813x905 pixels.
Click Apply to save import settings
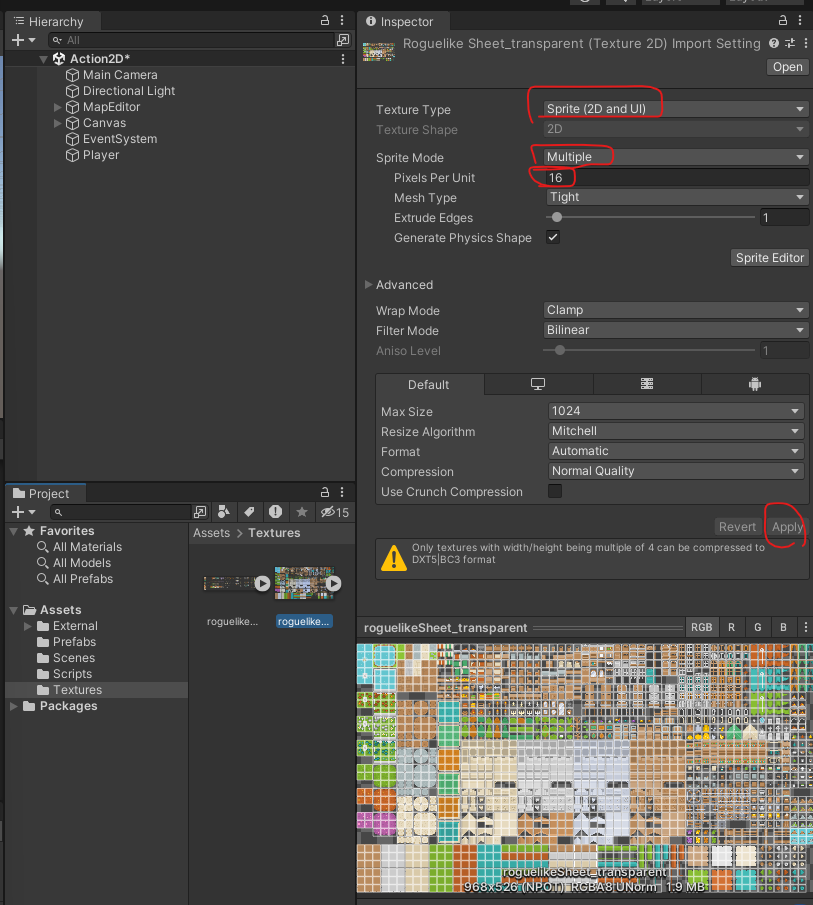(788, 527)
